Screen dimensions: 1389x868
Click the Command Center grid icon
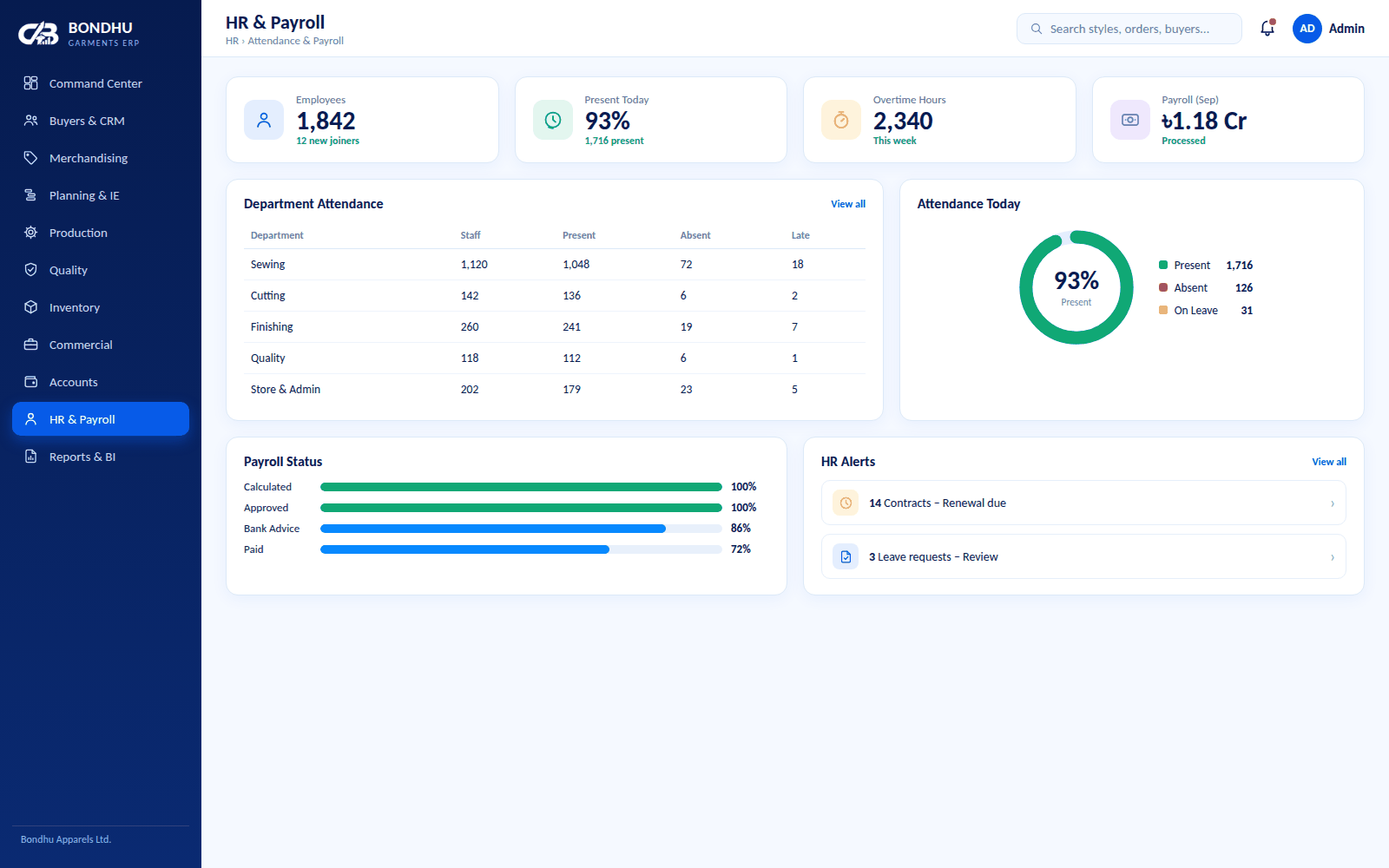tap(31, 83)
